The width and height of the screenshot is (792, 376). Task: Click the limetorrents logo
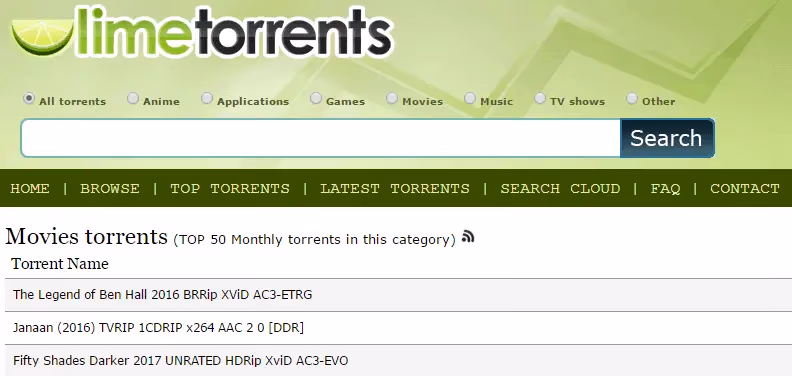(x=202, y=31)
